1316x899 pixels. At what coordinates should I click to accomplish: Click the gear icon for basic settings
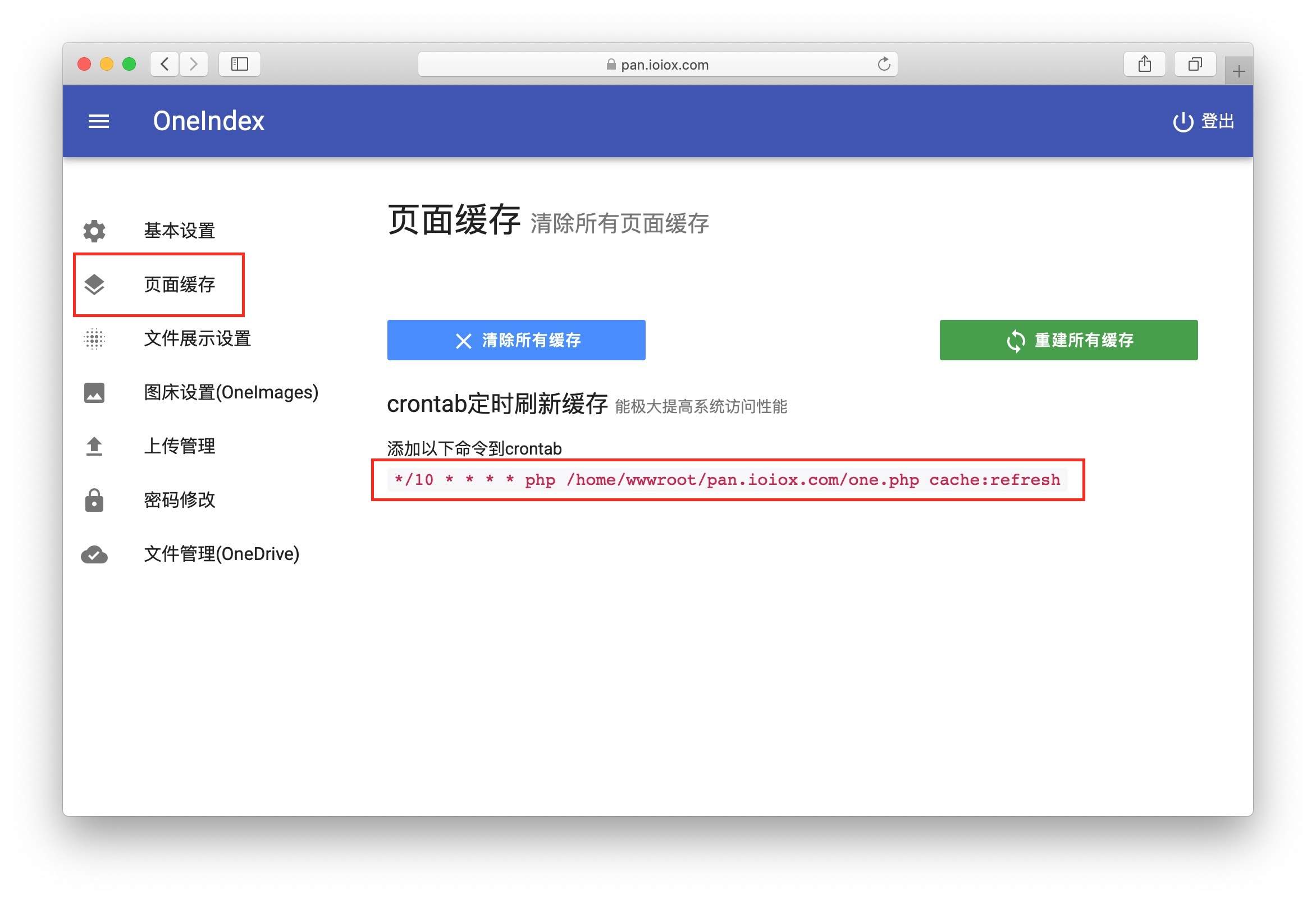[x=94, y=231]
